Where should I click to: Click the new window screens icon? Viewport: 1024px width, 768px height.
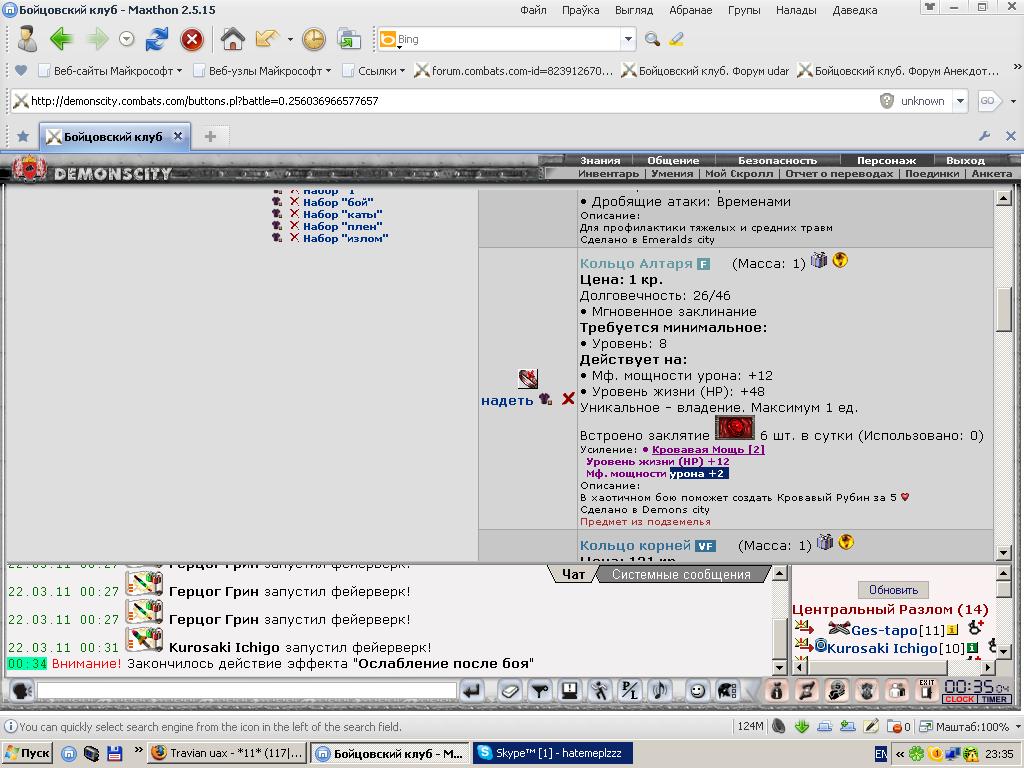click(x=349, y=39)
